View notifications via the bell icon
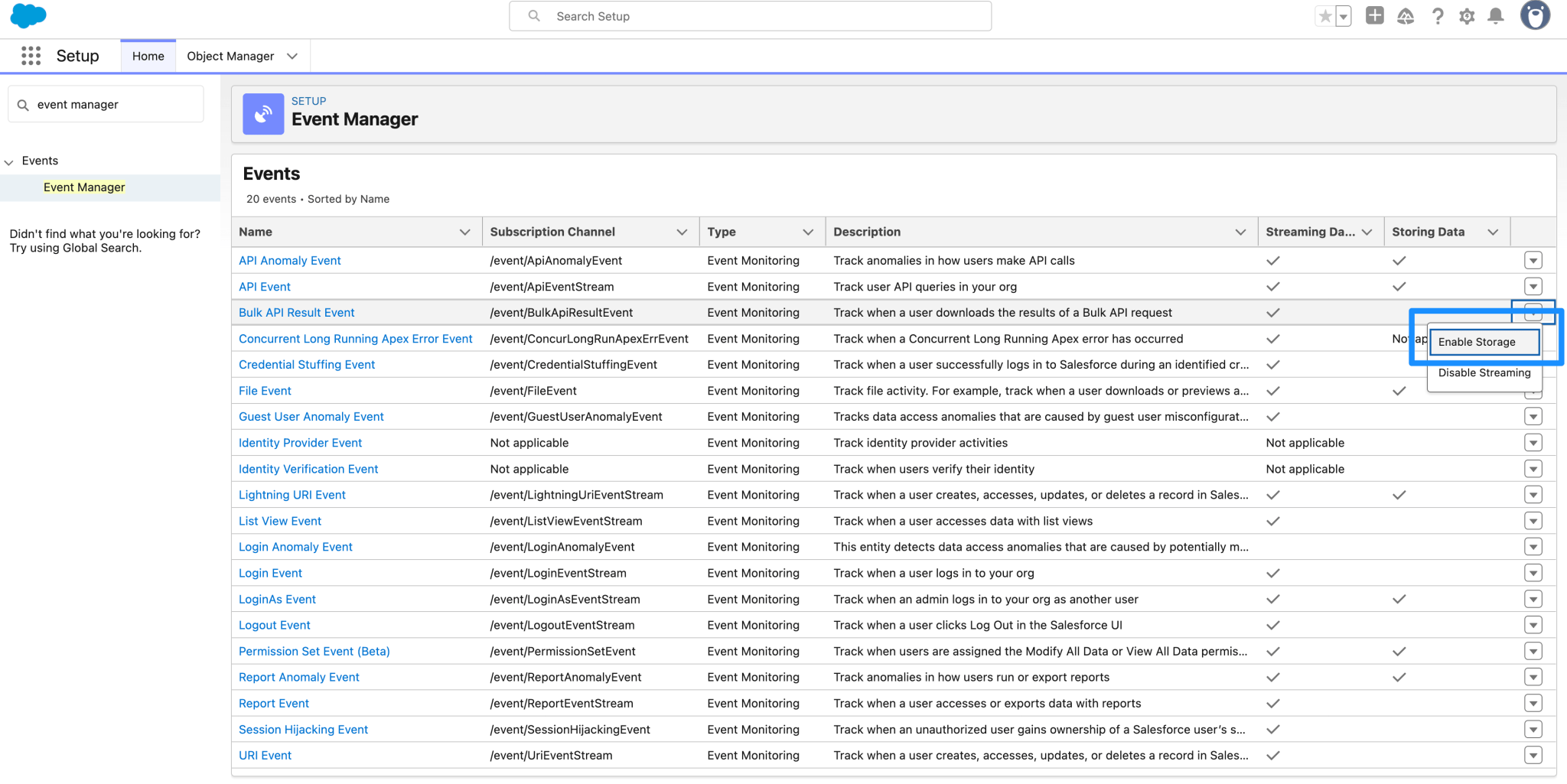The width and height of the screenshot is (1567, 784). 1497,15
